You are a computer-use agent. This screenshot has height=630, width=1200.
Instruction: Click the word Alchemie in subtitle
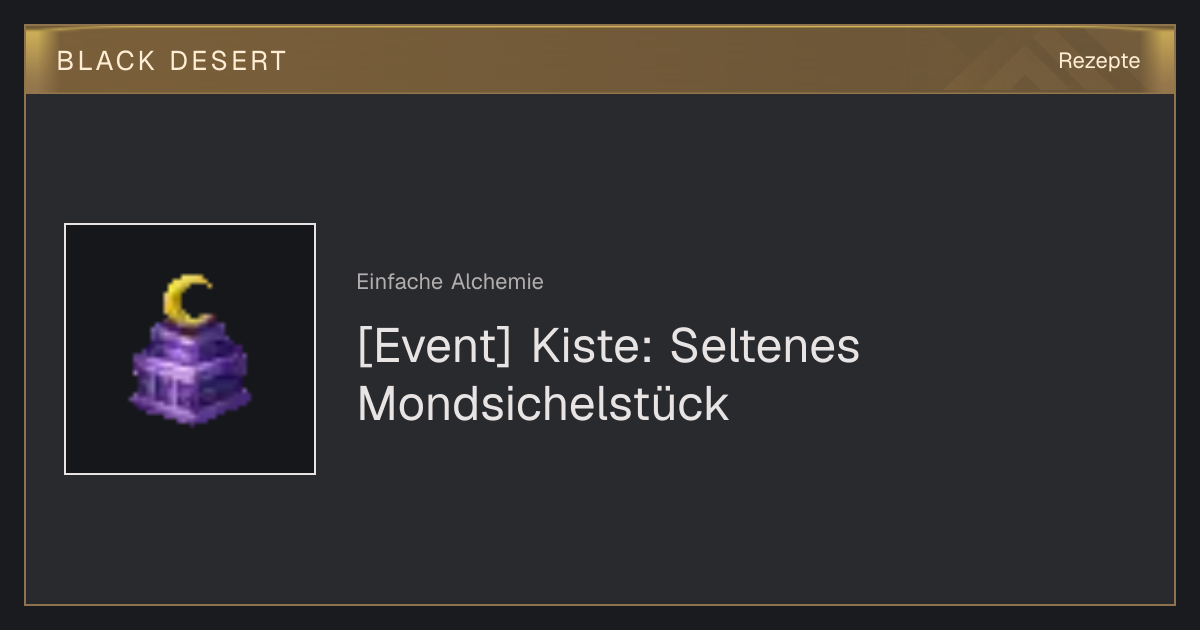pyautogui.click(x=497, y=282)
